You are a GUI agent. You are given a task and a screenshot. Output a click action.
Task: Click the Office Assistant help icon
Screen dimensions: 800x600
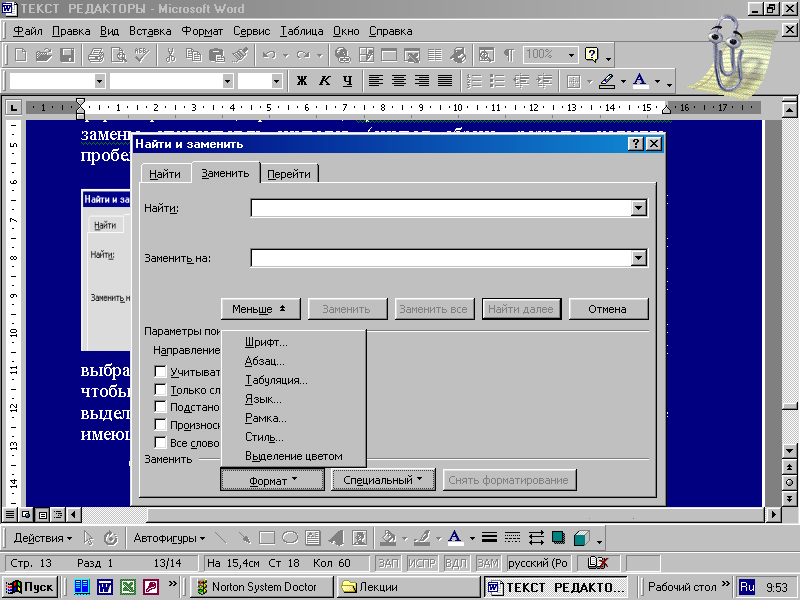coord(592,55)
